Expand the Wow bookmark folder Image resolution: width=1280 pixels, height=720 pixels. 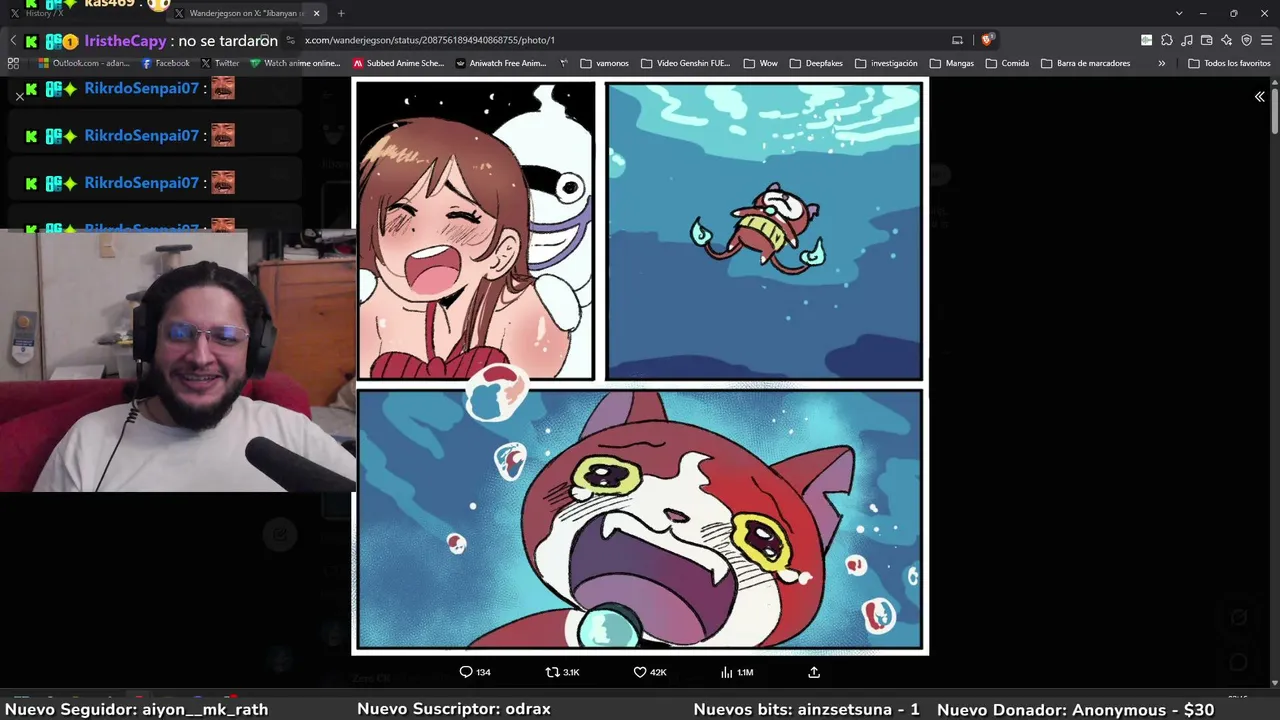coord(760,63)
